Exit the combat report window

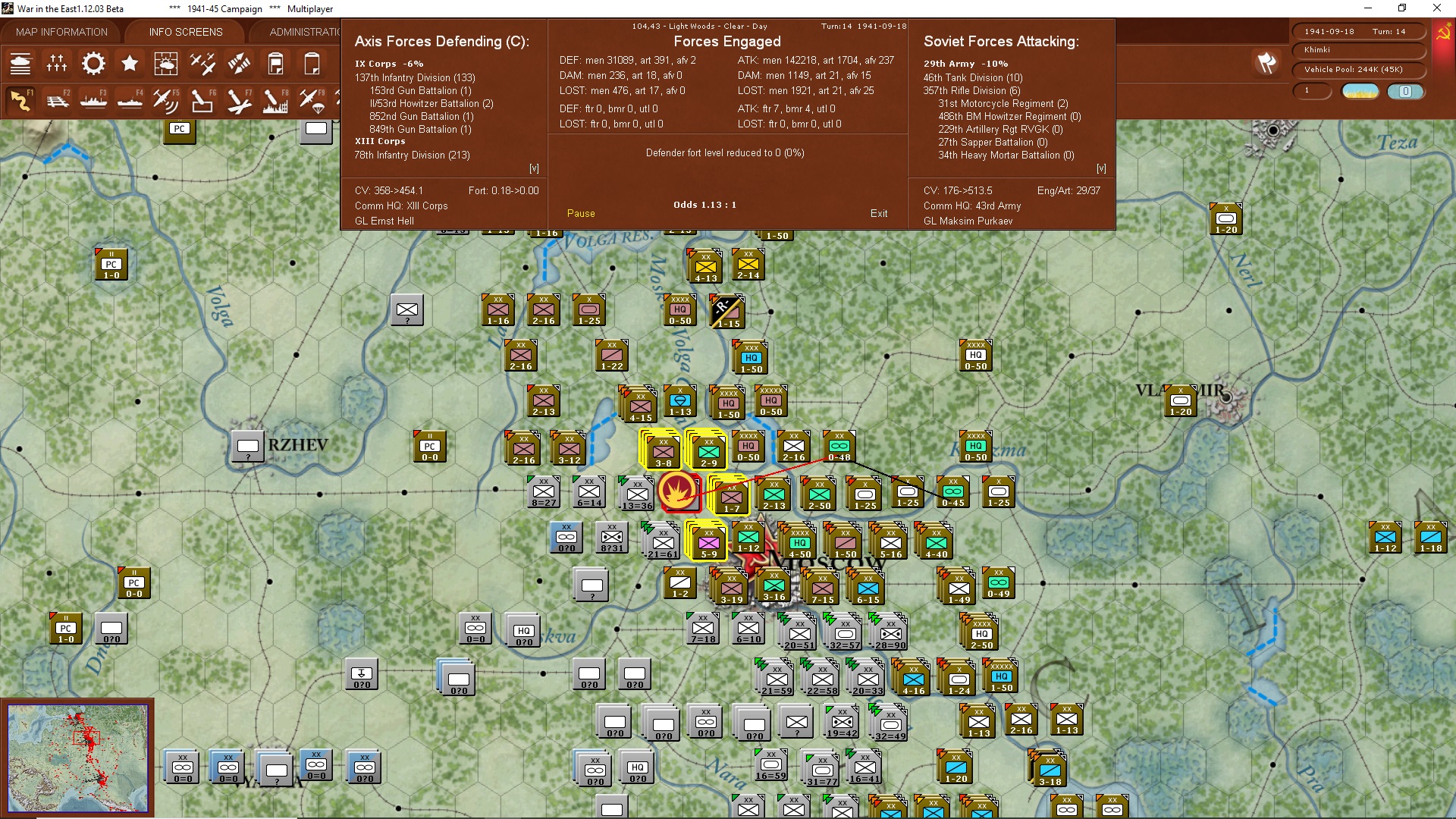(x=879, y=214)
